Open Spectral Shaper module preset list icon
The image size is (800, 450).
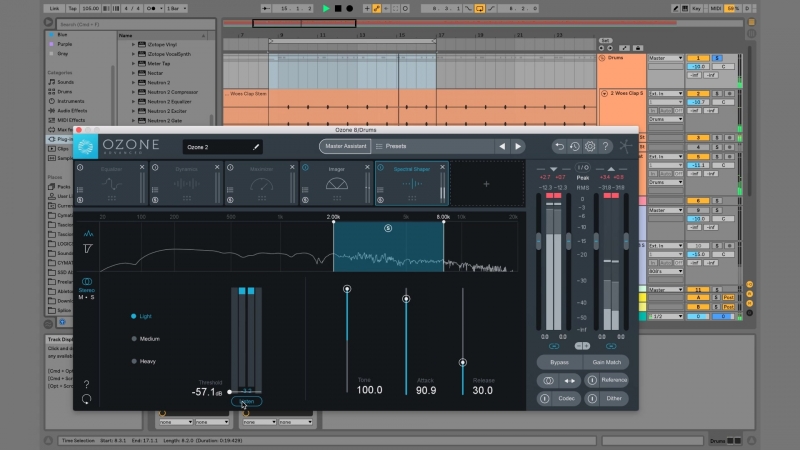(380, 190)
